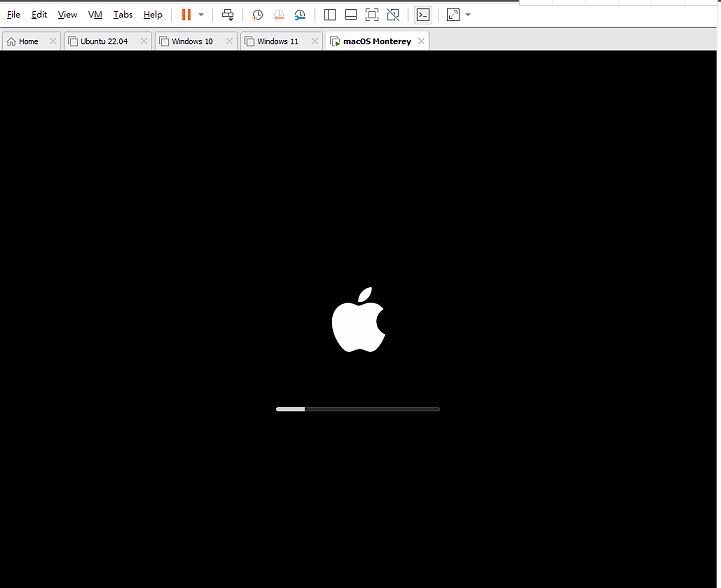721x588 pixels.
Task: Open the VM menu
Action: click(95, 15)
